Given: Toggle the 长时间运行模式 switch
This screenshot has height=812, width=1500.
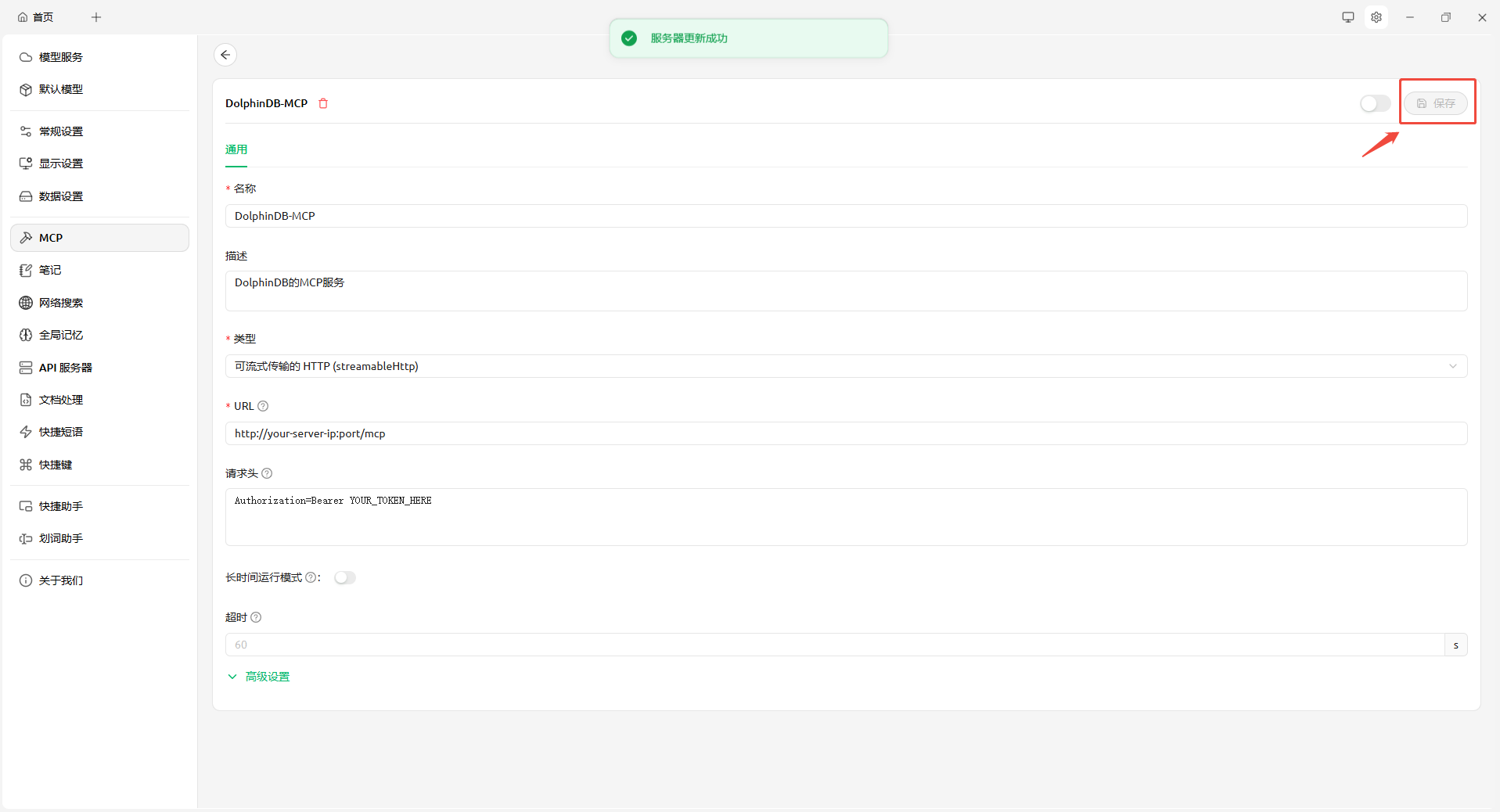Looking at the screenshot, I should point(344,577).
